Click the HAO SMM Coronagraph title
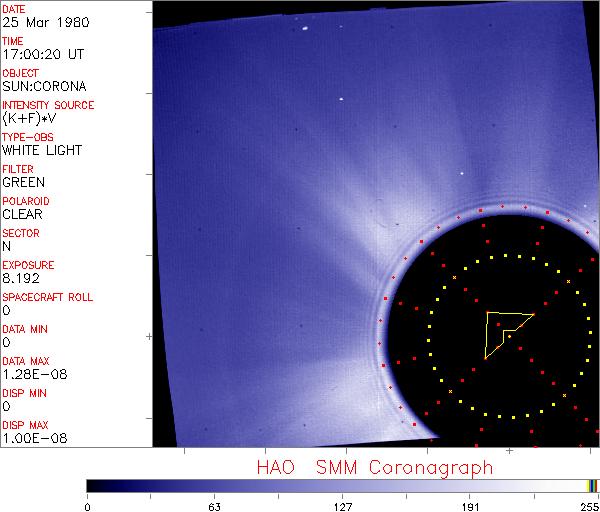This screenshot has width=600, height=512. point(375,468)
